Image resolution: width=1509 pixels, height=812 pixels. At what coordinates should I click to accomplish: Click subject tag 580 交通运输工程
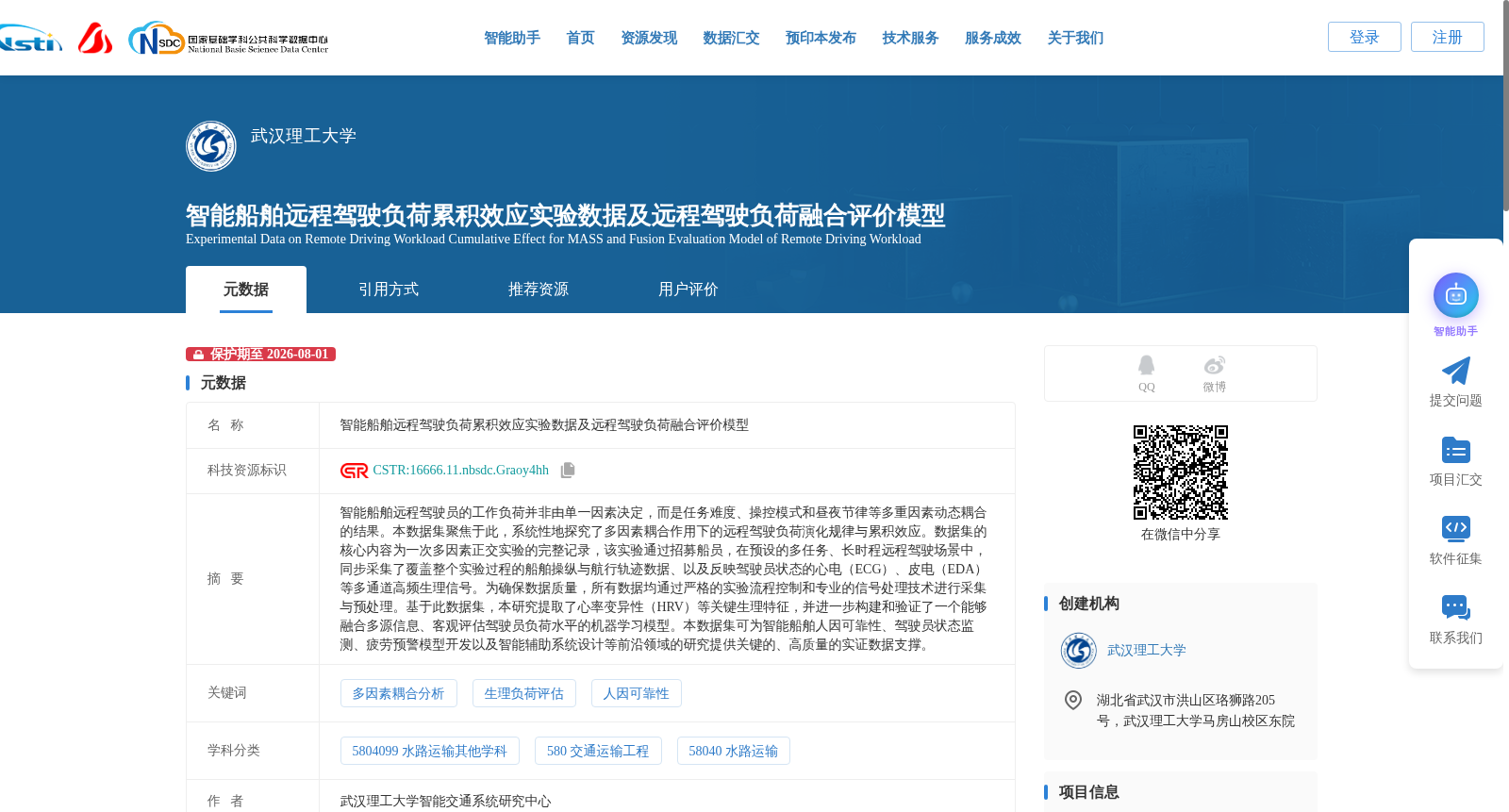tap(598, 751)
